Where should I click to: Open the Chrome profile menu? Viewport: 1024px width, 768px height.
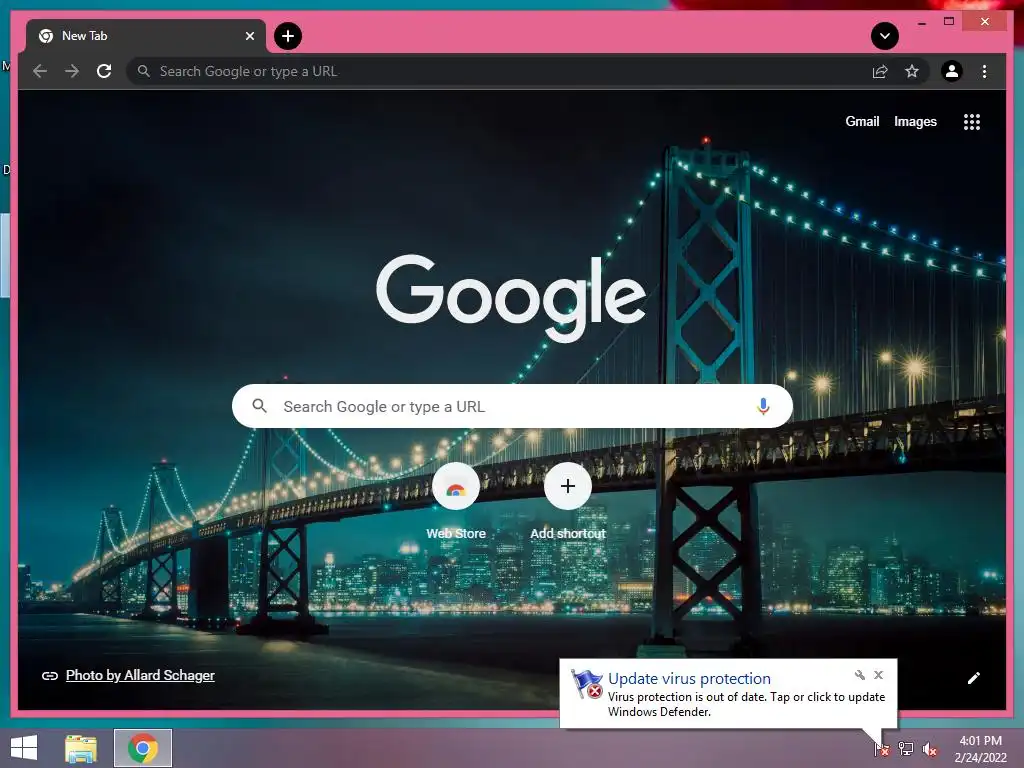[952, 71]
